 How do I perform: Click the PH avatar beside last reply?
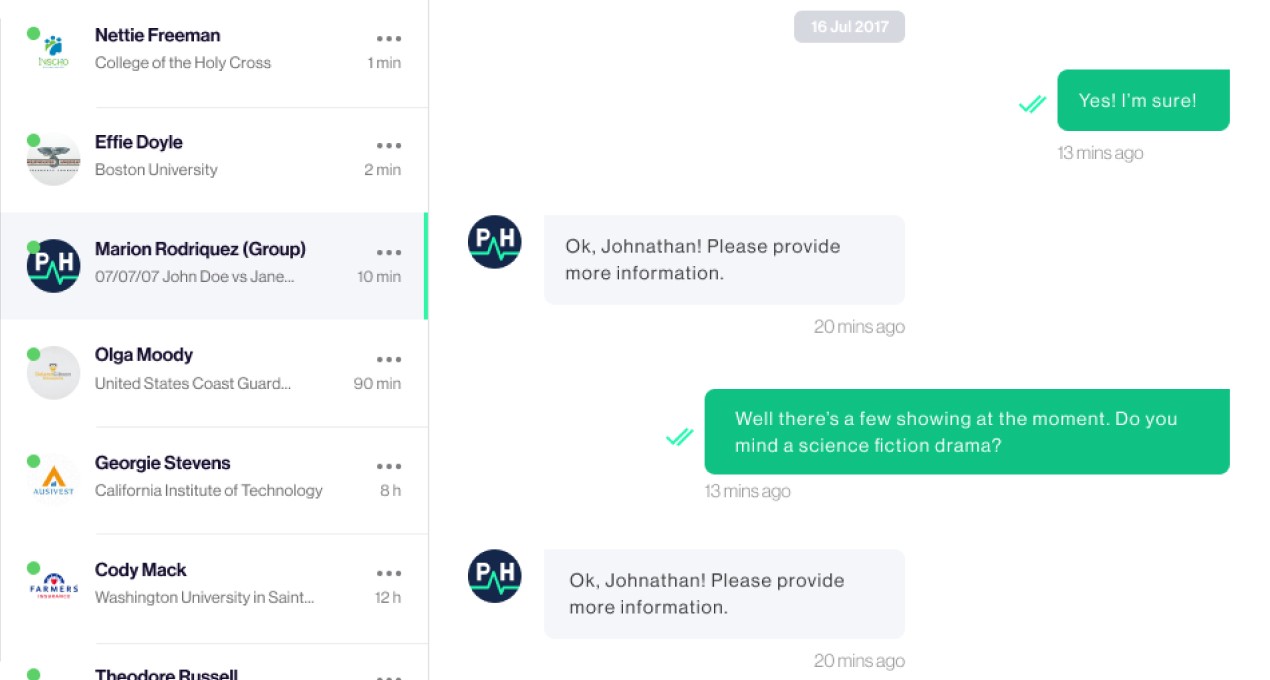495,576
